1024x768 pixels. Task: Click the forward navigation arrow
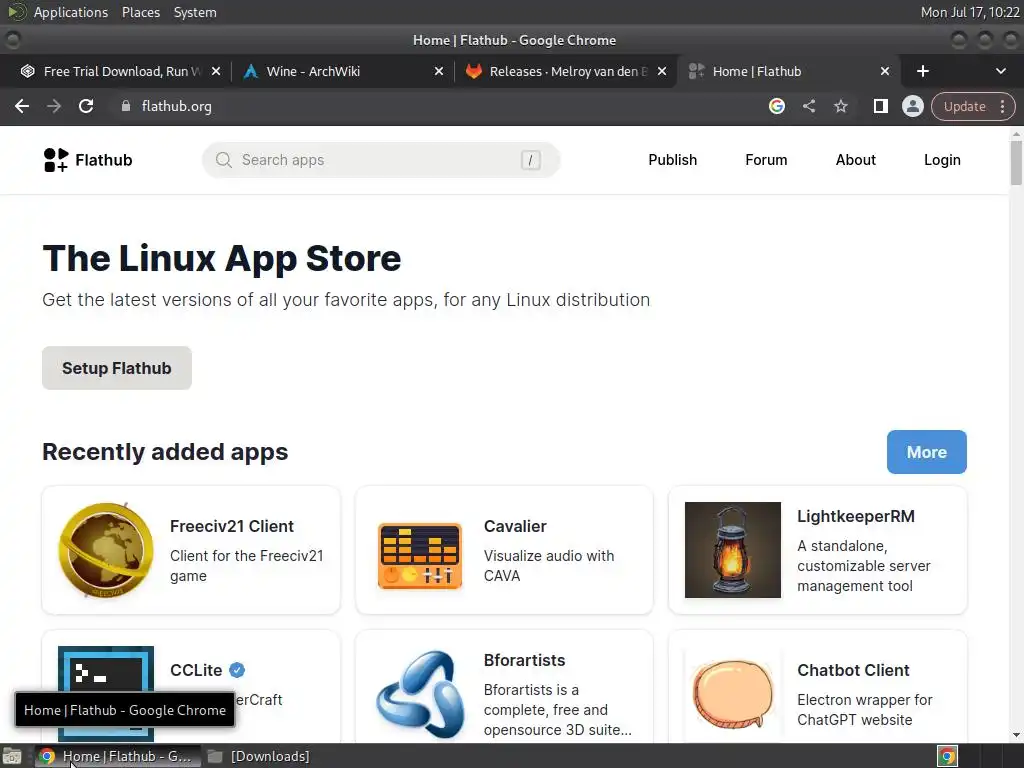[x=54, y=106]
